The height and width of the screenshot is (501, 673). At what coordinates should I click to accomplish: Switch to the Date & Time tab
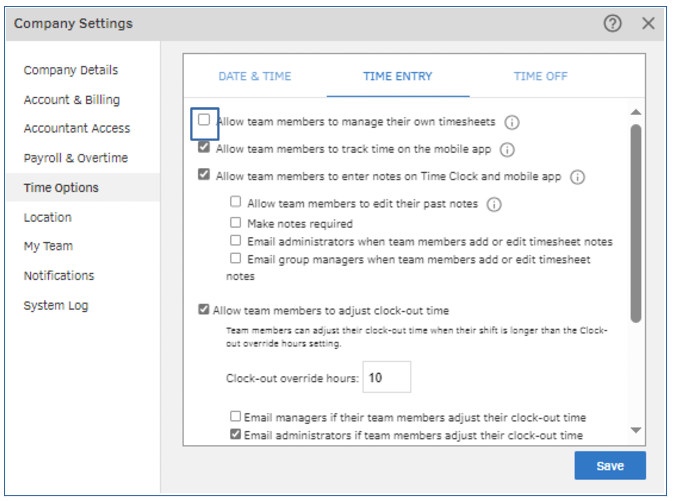[255, 76]
